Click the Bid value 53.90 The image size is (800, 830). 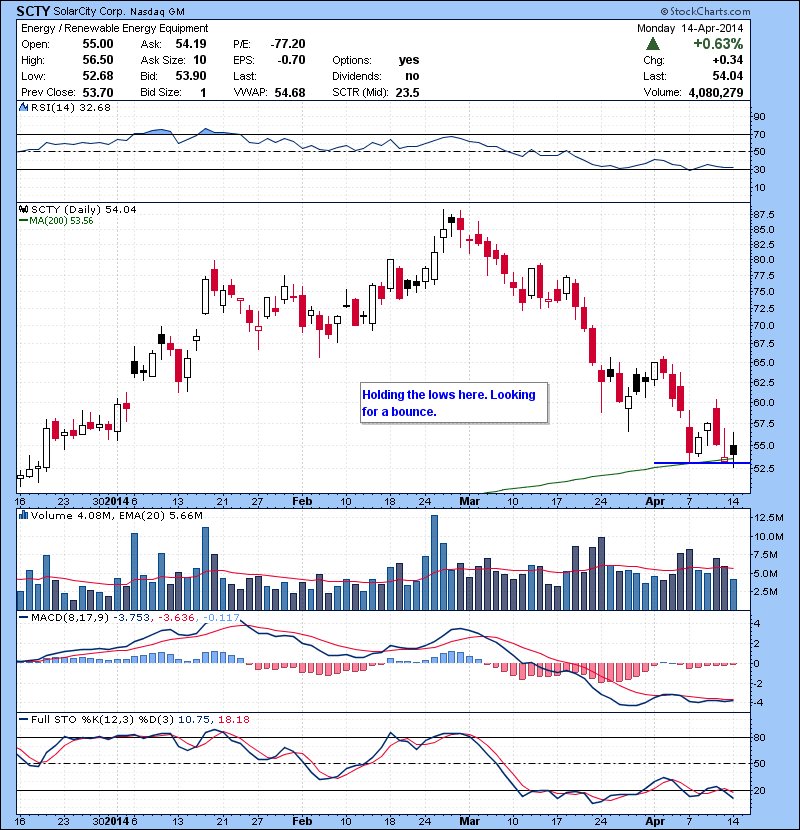pyautogui.click(x=191, y=76)
